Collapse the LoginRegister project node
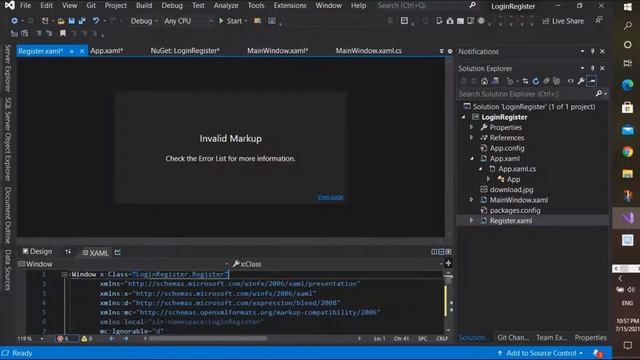Image resolution: width=640 pixels, height=360 pixels. (464, 117)
